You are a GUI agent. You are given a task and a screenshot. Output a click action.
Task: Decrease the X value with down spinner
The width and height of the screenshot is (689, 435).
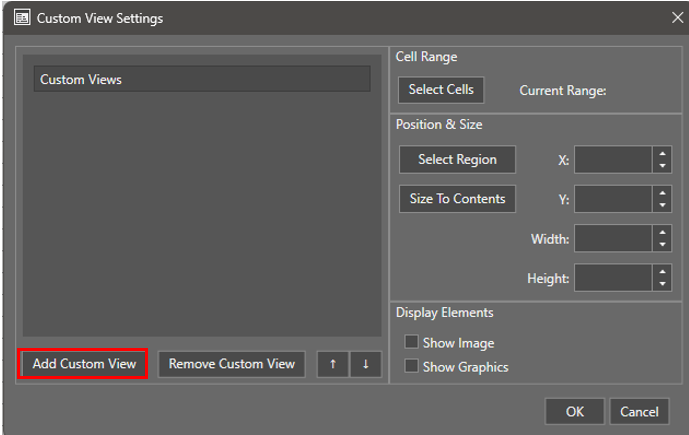coord(662,166)
